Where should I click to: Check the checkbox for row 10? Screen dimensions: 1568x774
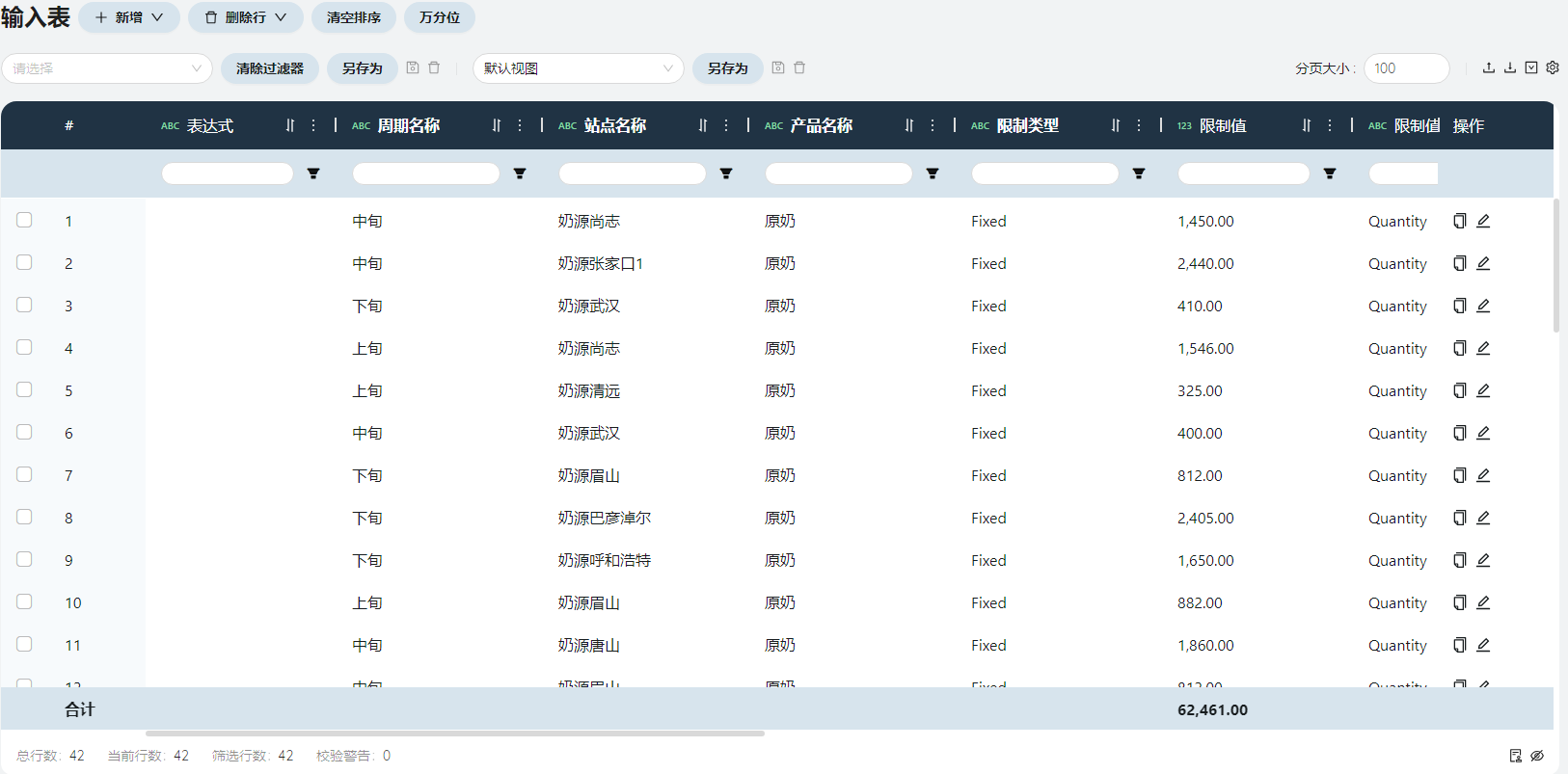pos(24,601)
